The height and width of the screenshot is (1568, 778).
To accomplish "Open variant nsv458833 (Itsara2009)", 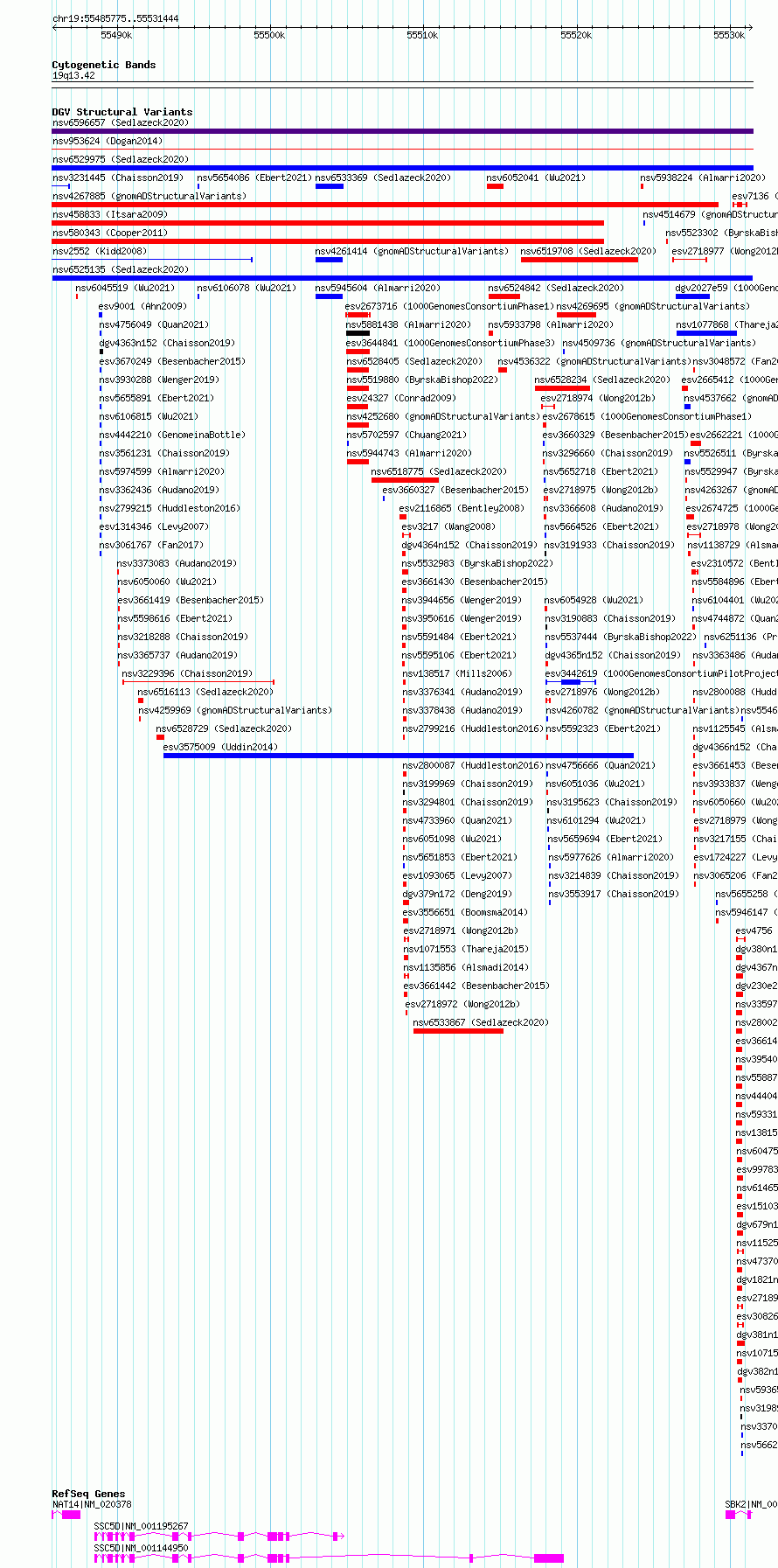I will [x=110, y=214].
